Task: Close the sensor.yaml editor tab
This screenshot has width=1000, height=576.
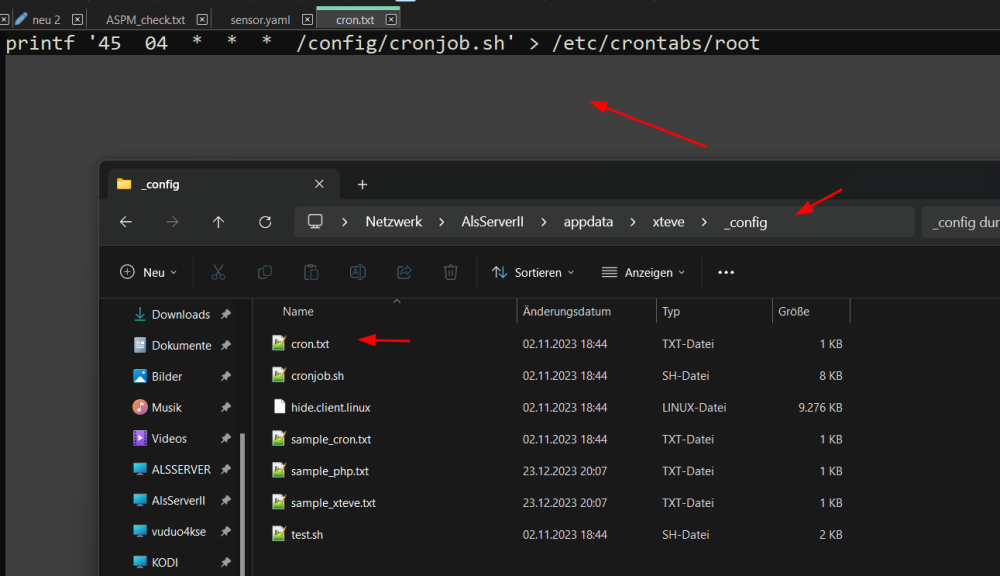Action: (x=307, y=19)
